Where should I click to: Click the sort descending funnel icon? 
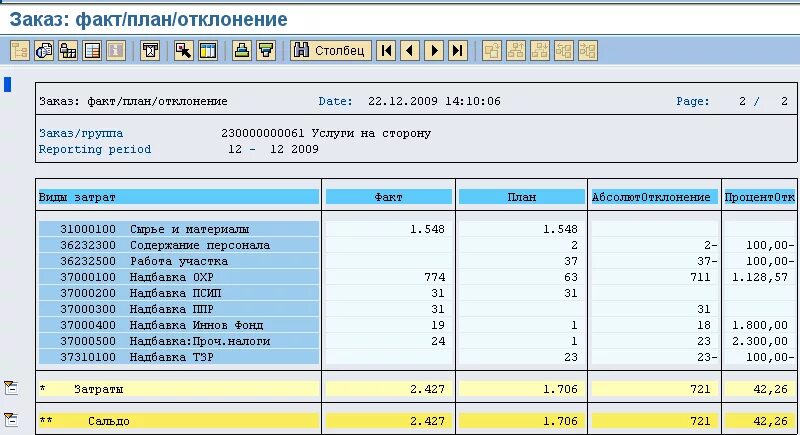(x=266, y=50)
